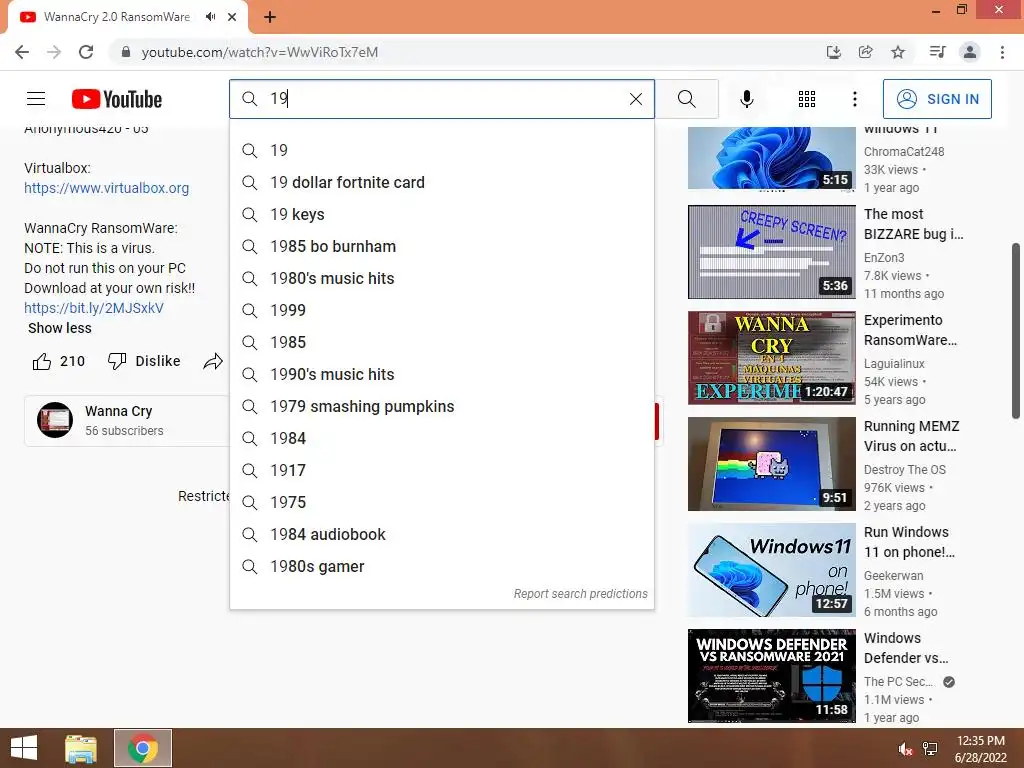1024x768 pixels.
Task: Open the virtualbox.org link
Action: click(106, 188)
